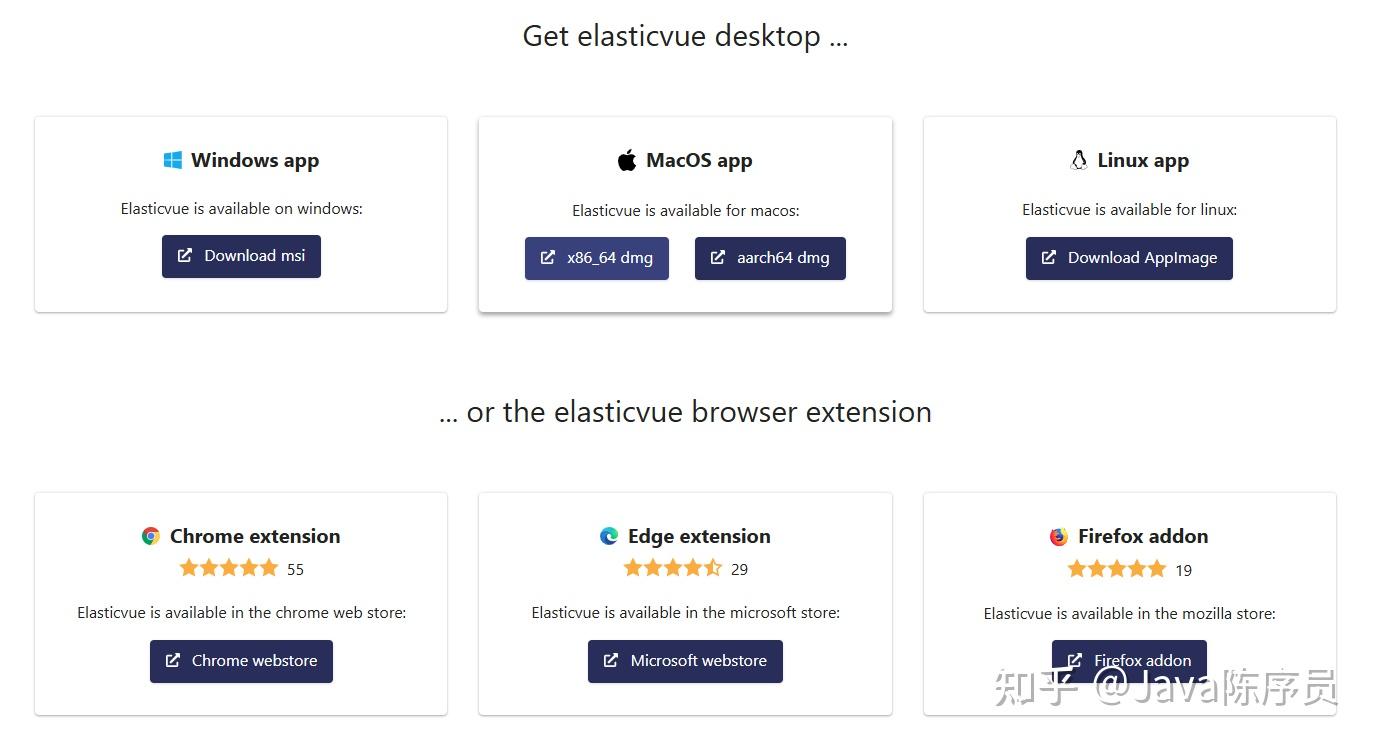The image size is (1375, 744).
Task: Click the Edge browser icon
Action: (x=608, y=535)
